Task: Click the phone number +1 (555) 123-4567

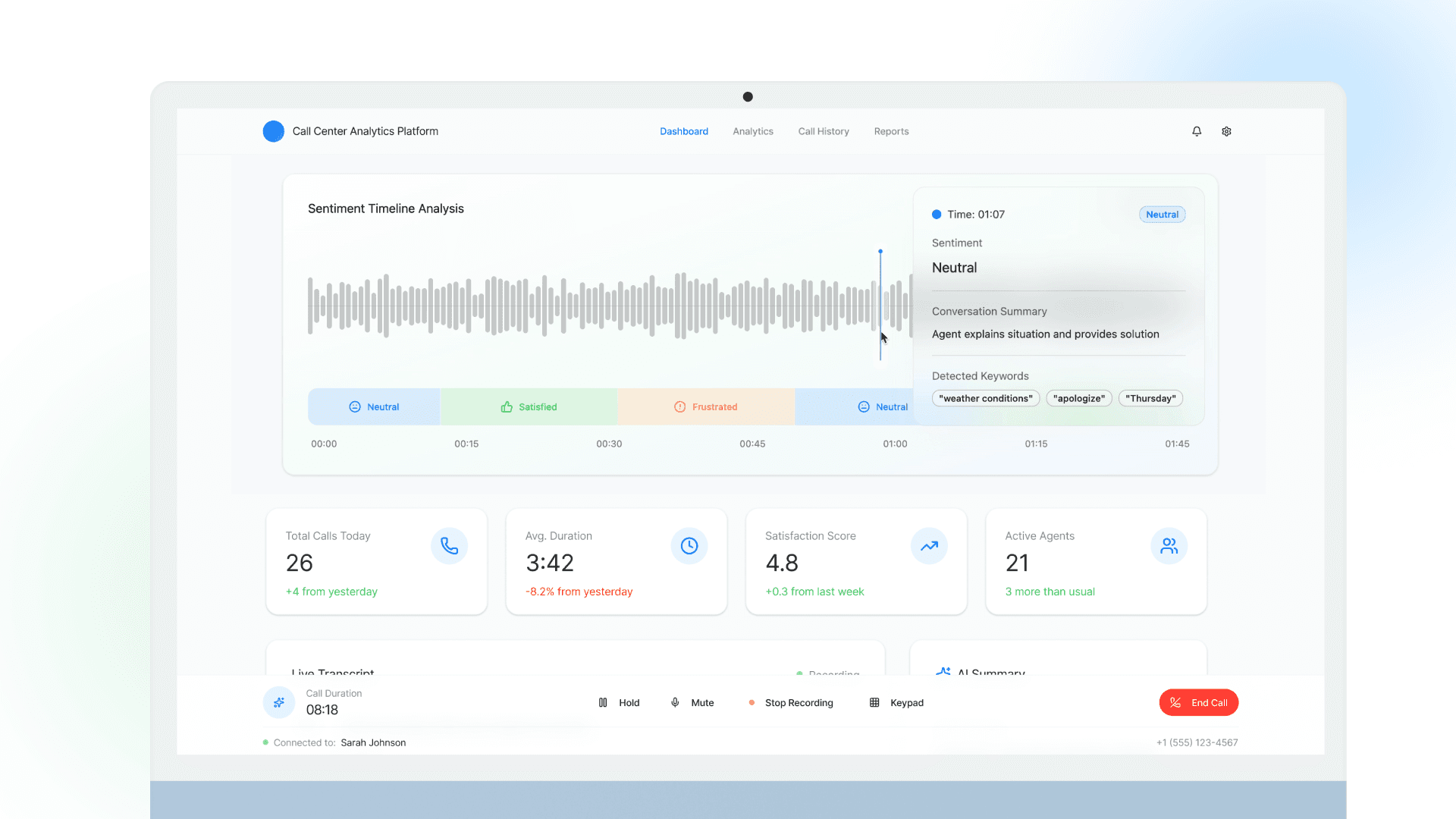Action: pos(1197,742)
